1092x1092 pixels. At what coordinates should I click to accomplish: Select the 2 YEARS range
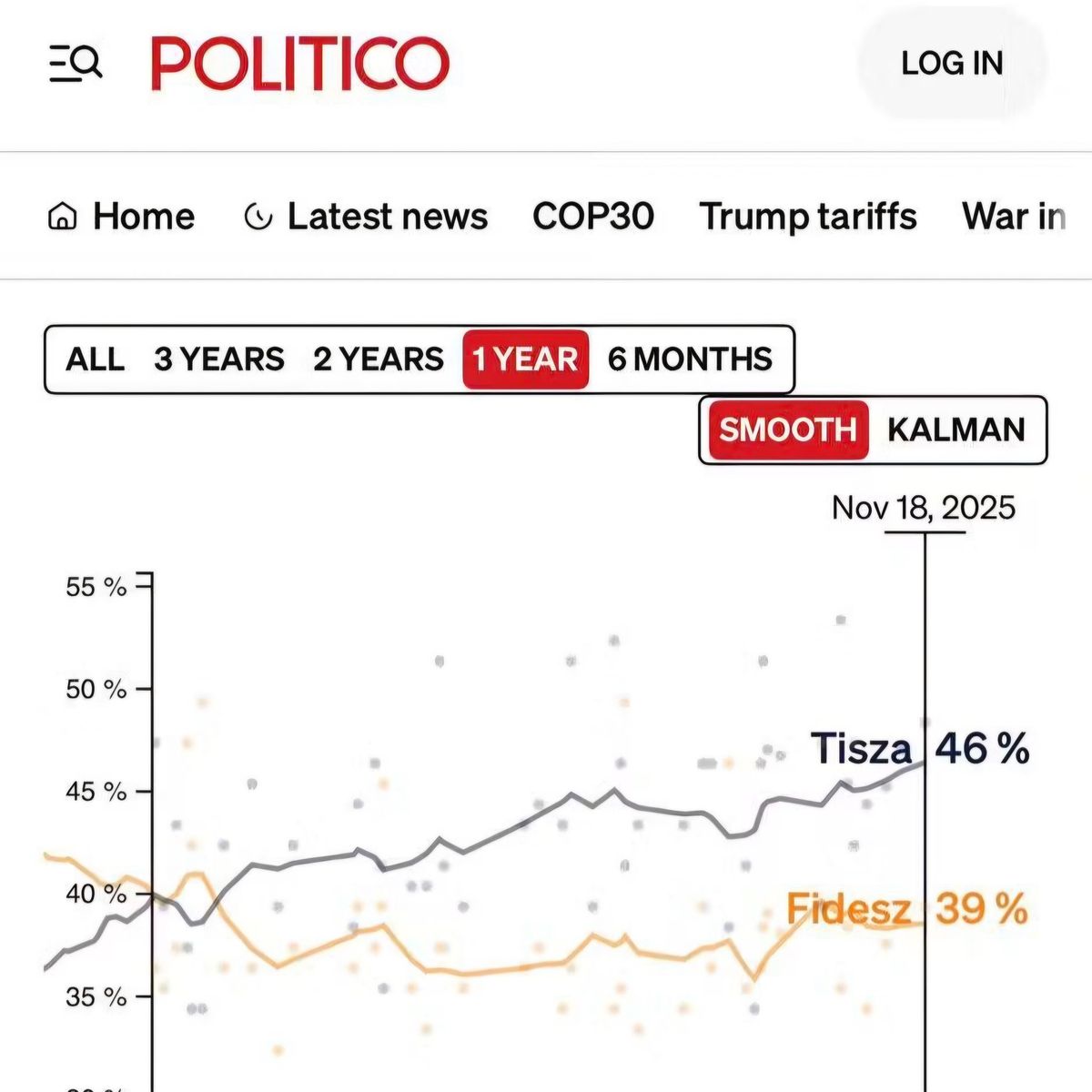point(379,359)
